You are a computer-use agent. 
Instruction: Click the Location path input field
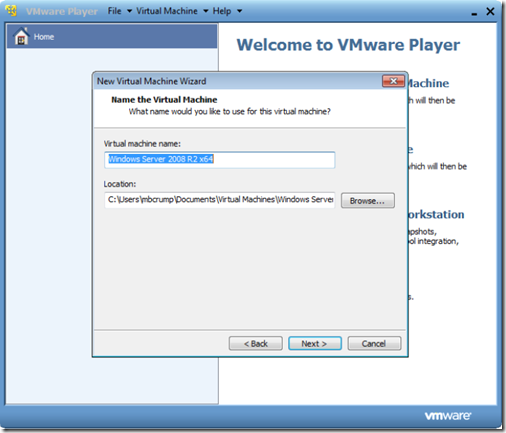coord(220,200)
